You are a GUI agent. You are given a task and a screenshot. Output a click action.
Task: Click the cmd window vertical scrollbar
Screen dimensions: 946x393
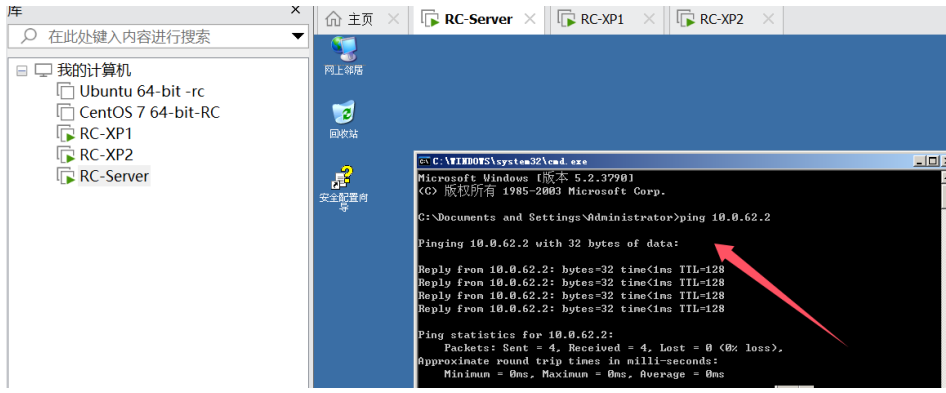click(943, 281)
